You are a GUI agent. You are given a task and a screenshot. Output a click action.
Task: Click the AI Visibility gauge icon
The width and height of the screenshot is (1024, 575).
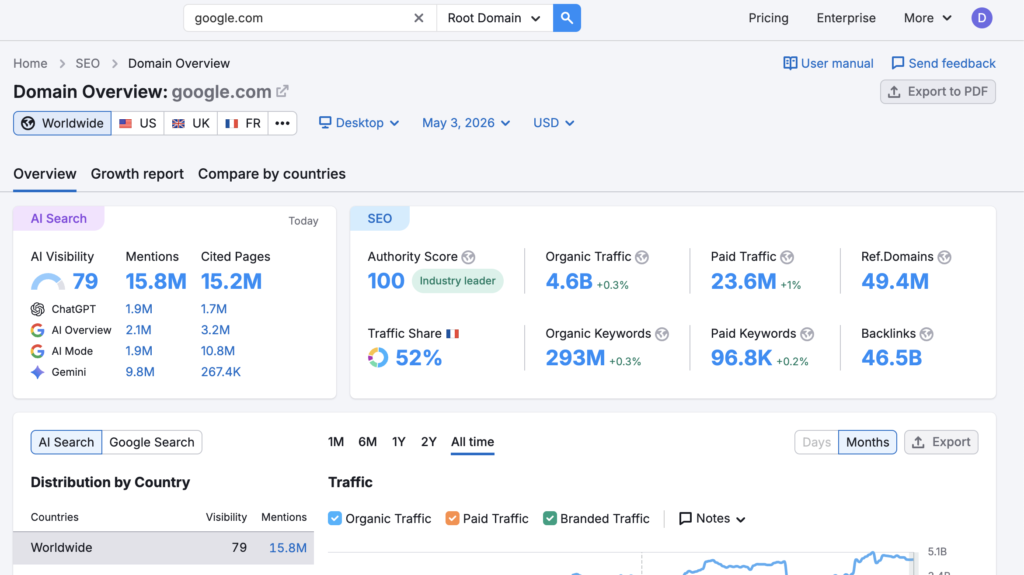point(48,282)
